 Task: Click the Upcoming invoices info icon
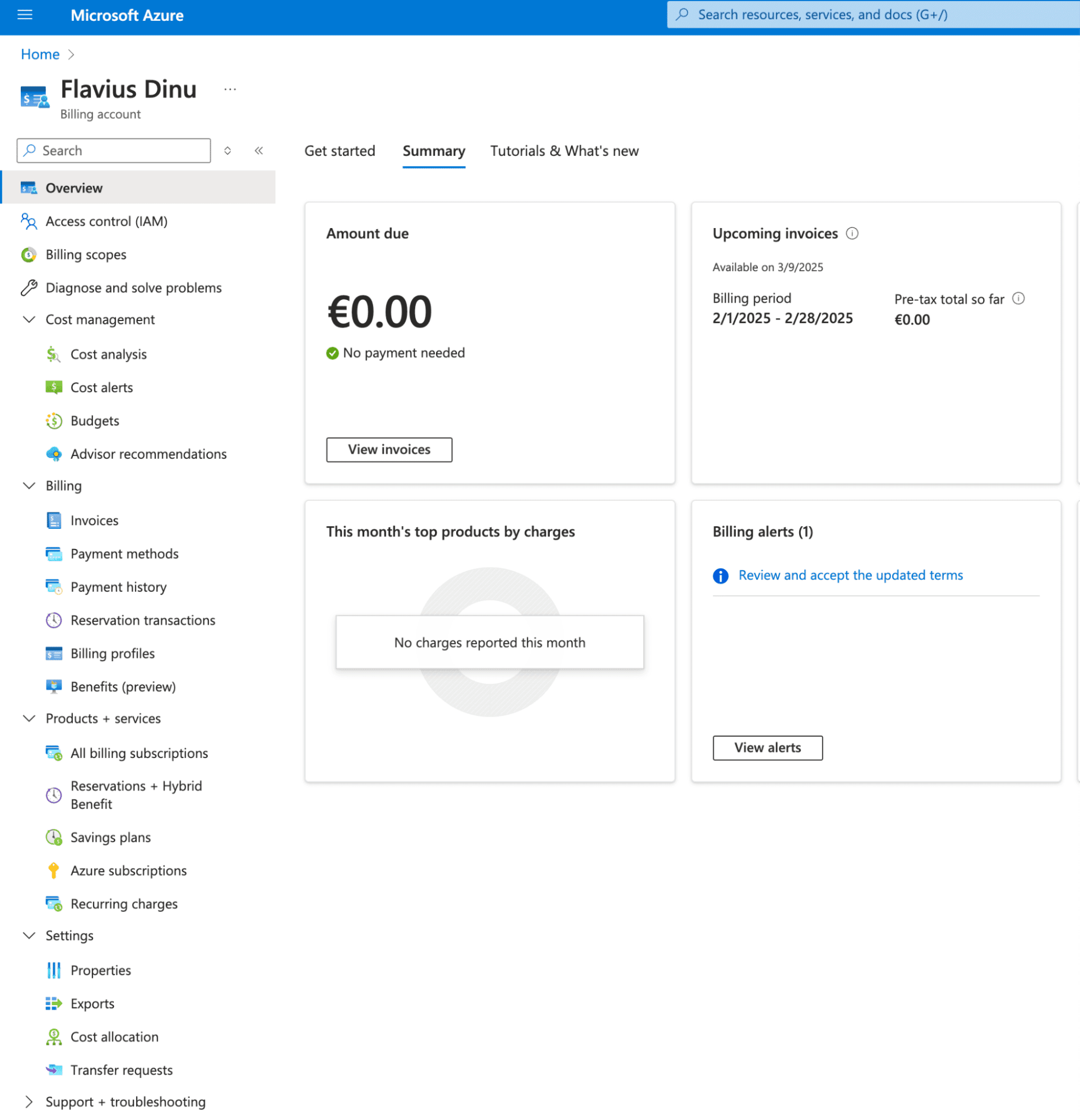852,233
